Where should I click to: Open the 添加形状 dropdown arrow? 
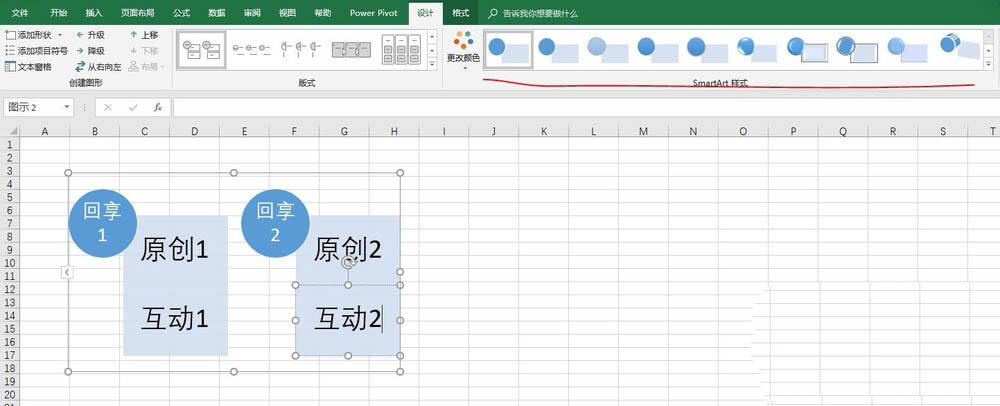click(59, 35)
